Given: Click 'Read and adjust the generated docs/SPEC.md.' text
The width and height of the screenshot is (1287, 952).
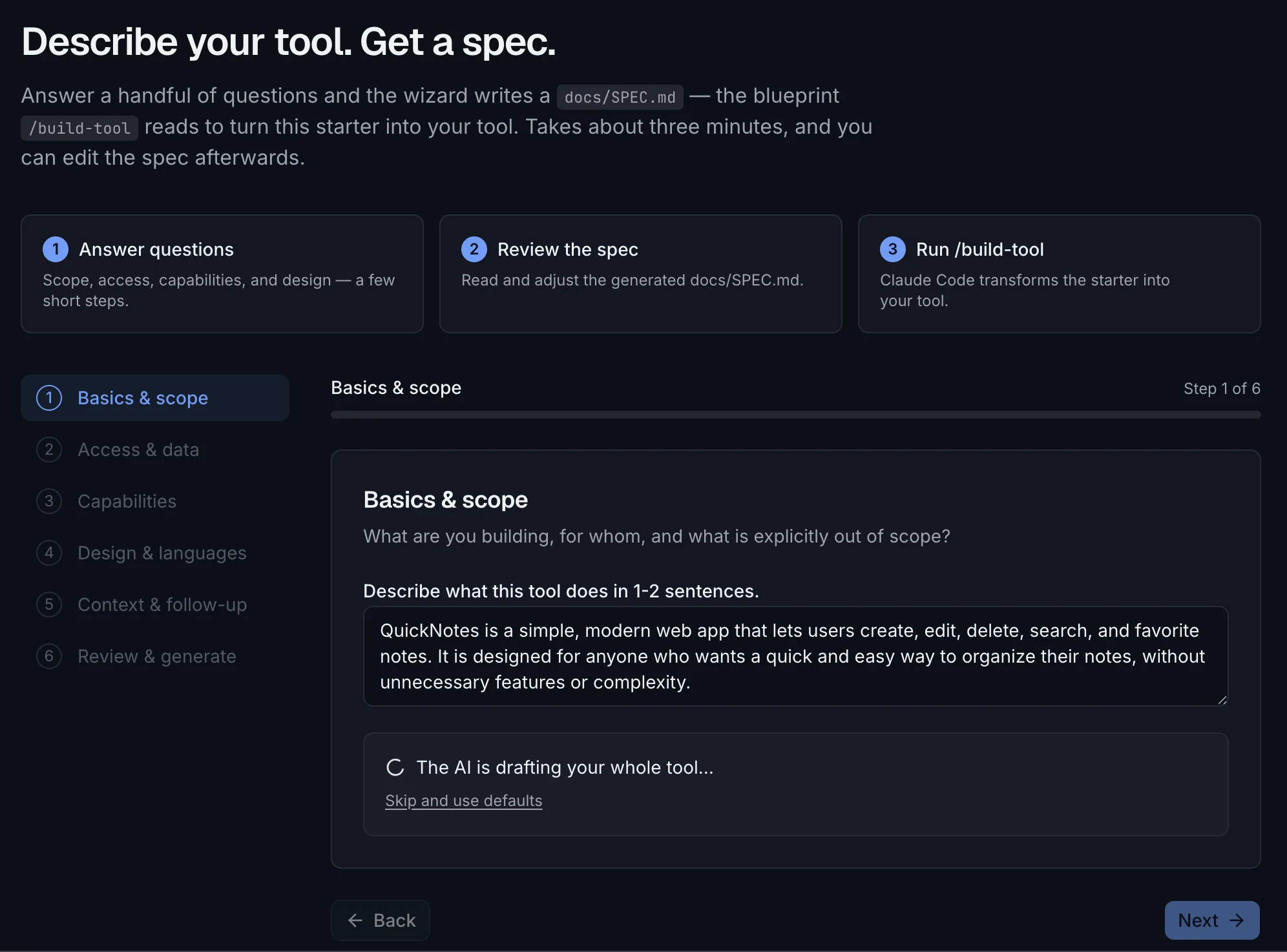Looking at the screenshot, I should (x=633, y=280).
